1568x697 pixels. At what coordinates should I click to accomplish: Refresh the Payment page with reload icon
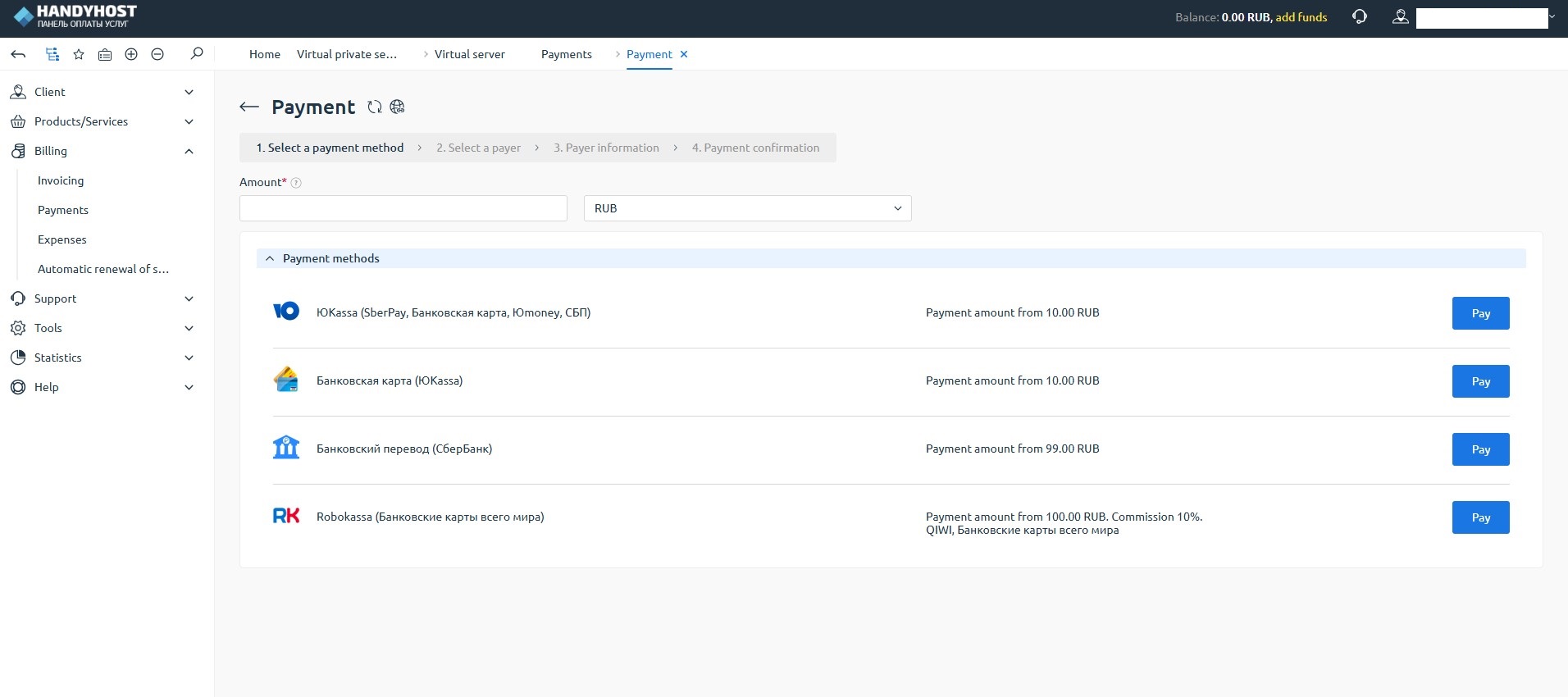375,107
